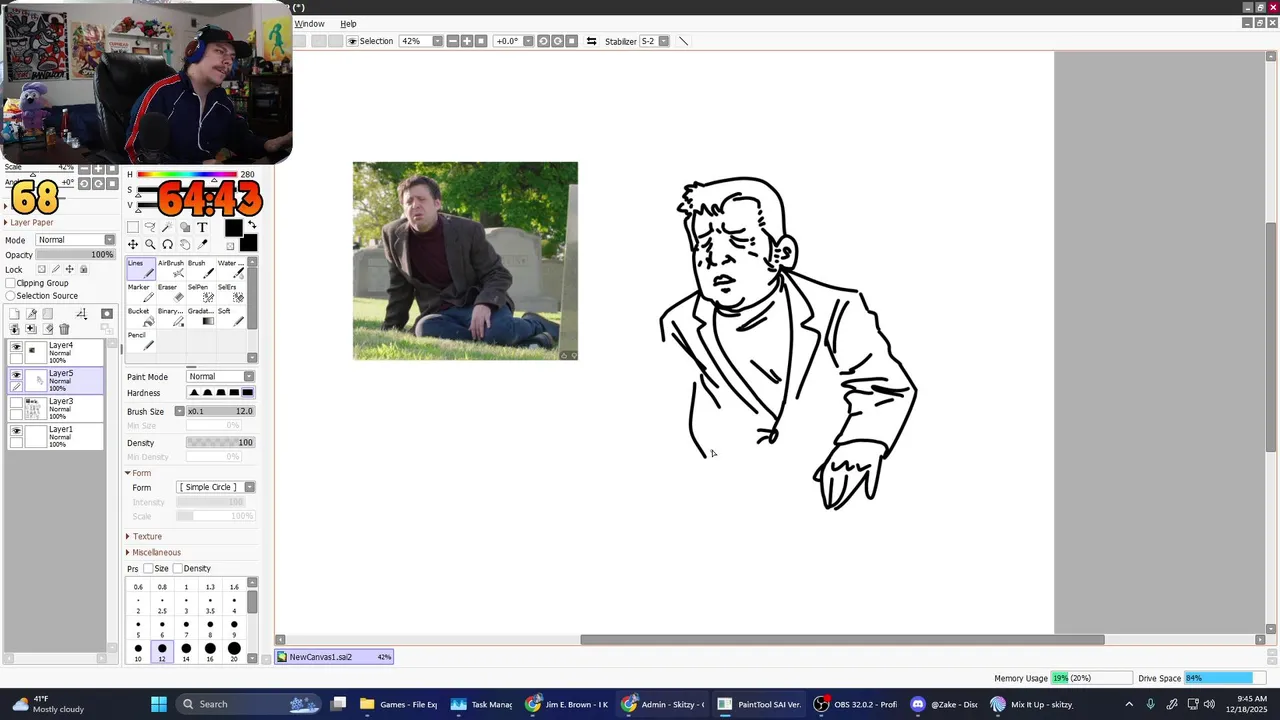
Task: Adjust the layer Opacity slider
Action: (x=76, y=255)
